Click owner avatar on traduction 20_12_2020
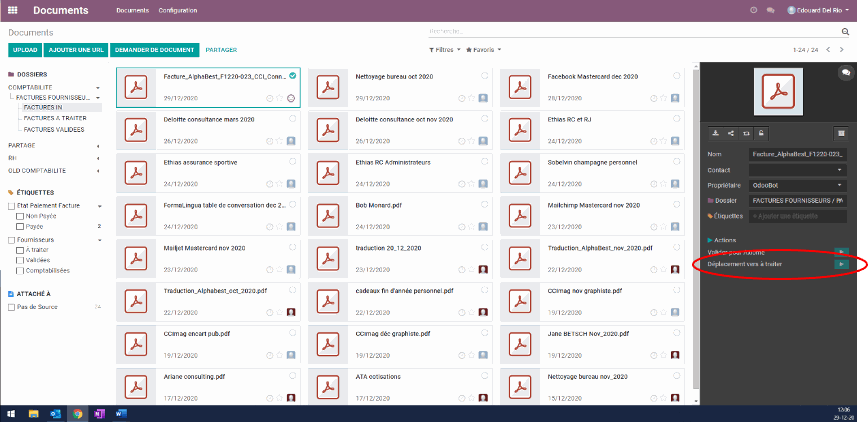The width and height of the screenshot is (868, 422). click(x=483, y=269)
